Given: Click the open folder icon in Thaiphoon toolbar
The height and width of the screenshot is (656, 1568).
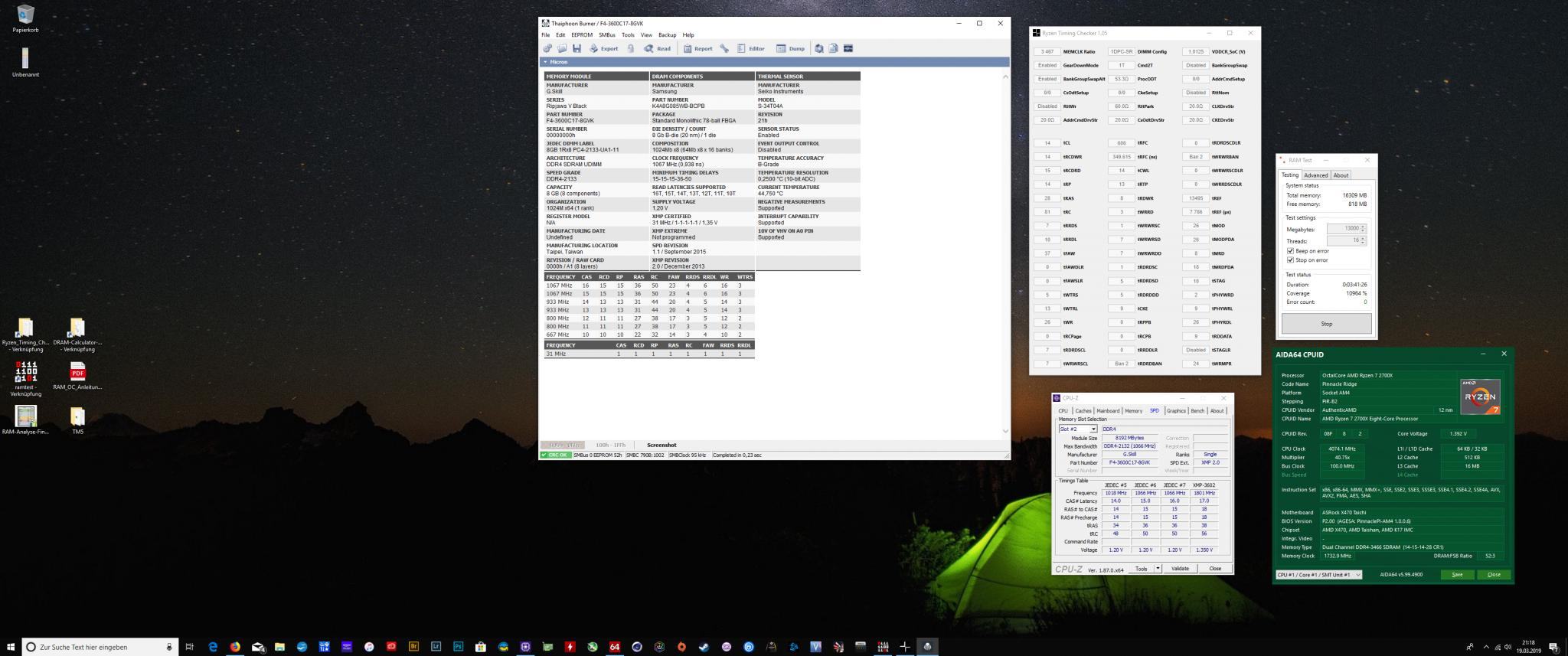Looking at the screenshot, I should click(562, 48).
